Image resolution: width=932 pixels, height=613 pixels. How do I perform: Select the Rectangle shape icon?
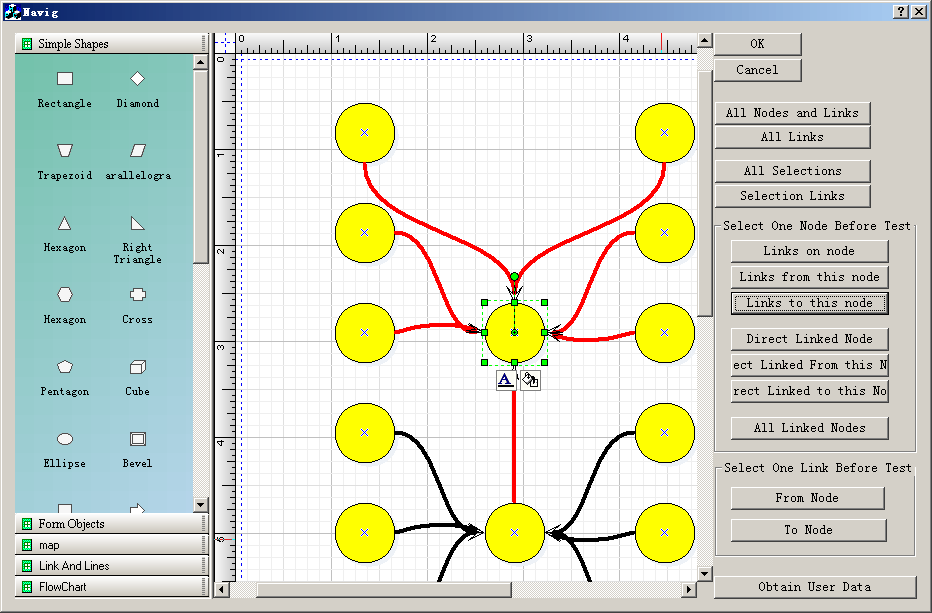tap(65, 79)
